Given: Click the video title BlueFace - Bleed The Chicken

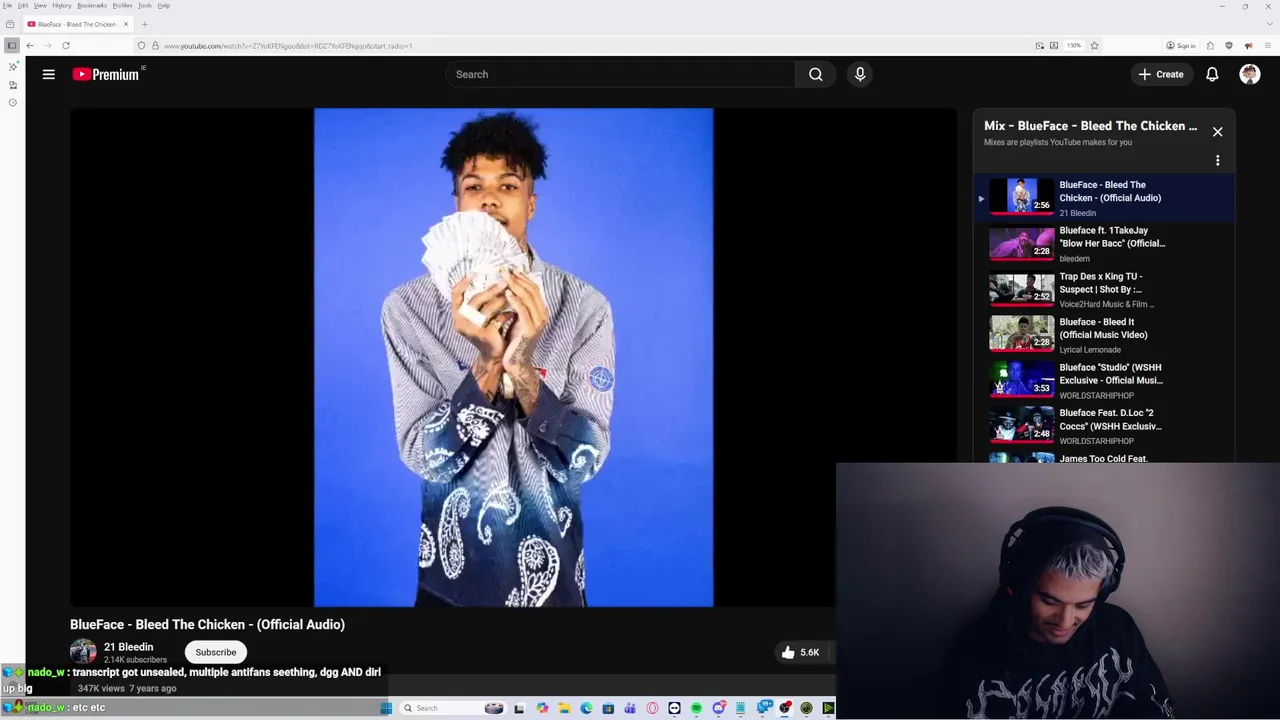Looking at the screenshot, I should click(207, 624).
